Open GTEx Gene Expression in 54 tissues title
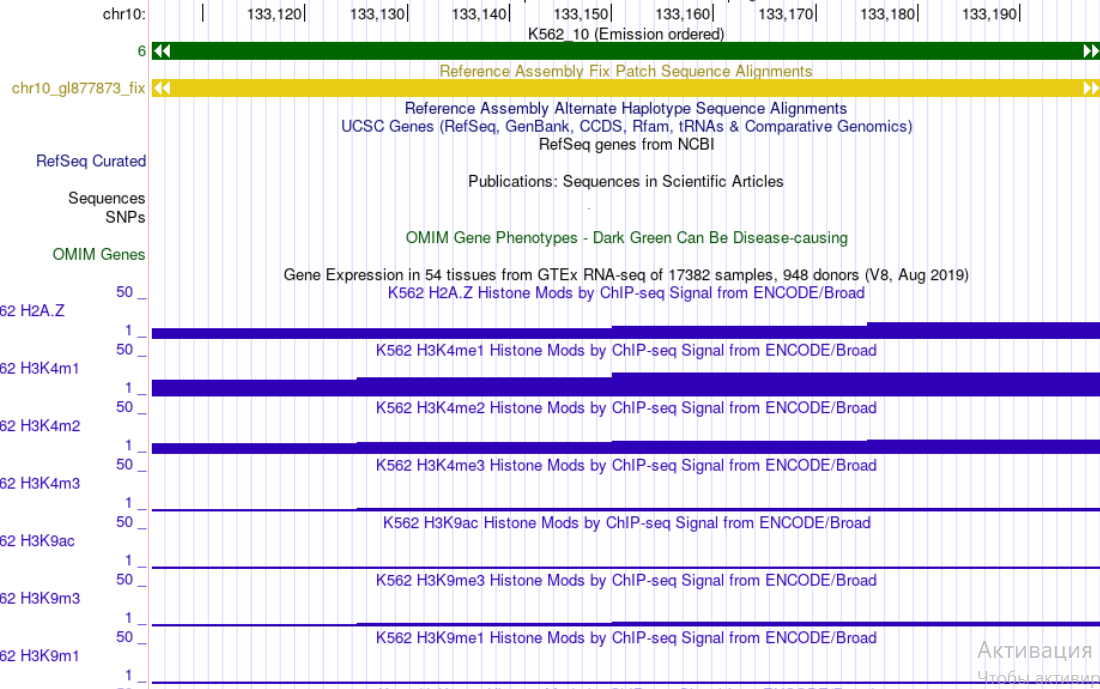The width and height of the screenshot is (1100, 689). coord(626,274)
